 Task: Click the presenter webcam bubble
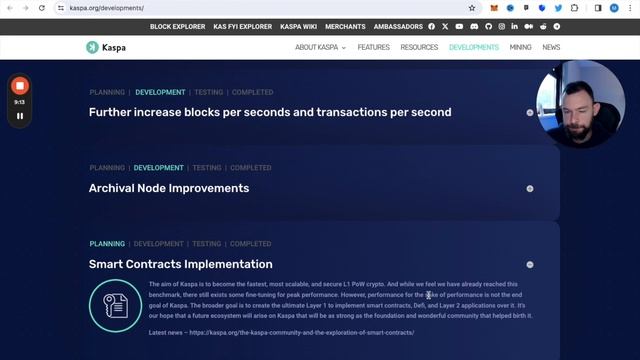click(580, 104)
